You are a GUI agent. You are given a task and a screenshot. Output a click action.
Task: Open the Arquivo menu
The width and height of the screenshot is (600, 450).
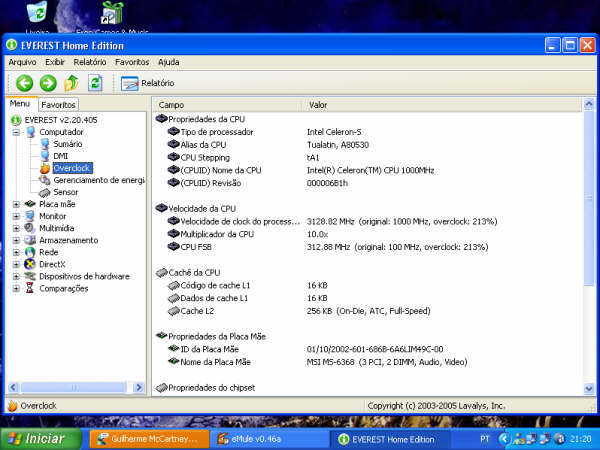point(22,62)
